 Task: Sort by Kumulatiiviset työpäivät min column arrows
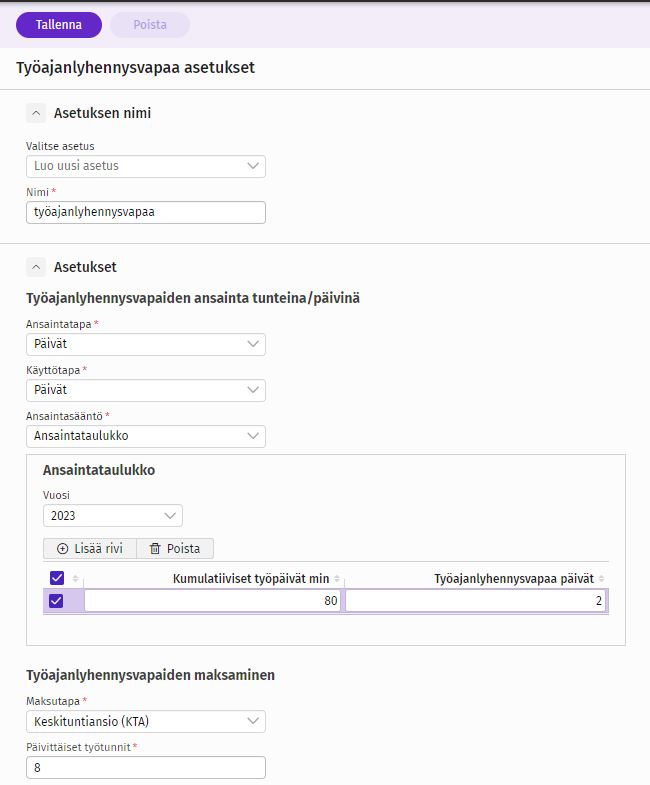pyautogui.click(x=337, y=579)
